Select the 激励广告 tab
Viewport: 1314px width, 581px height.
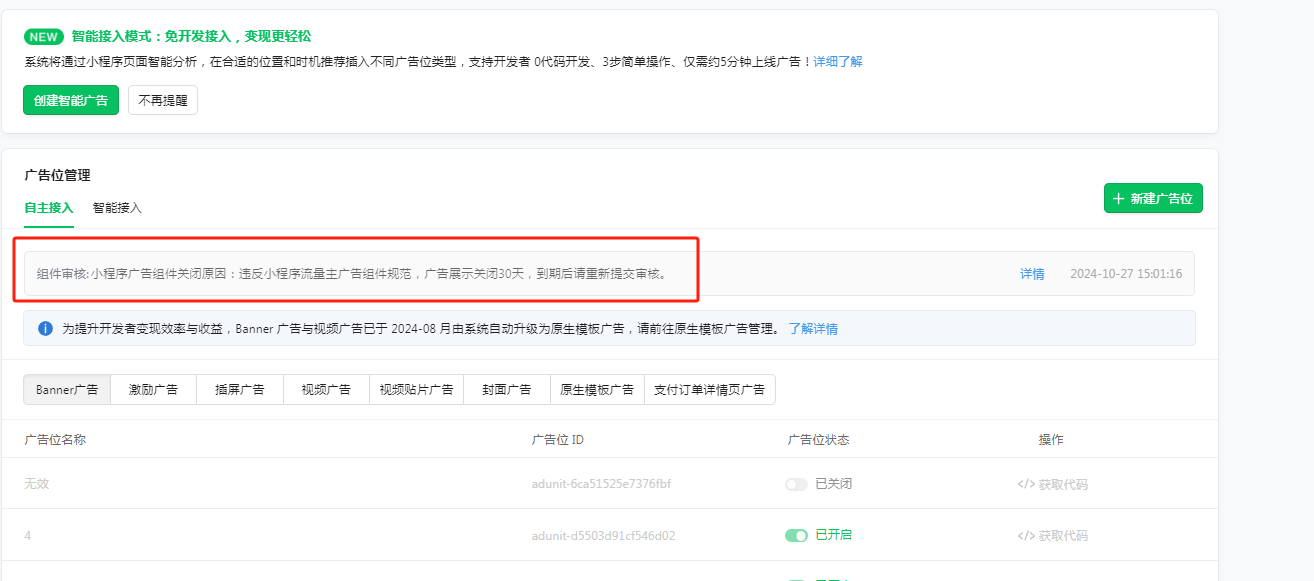(x=153, y=390)
